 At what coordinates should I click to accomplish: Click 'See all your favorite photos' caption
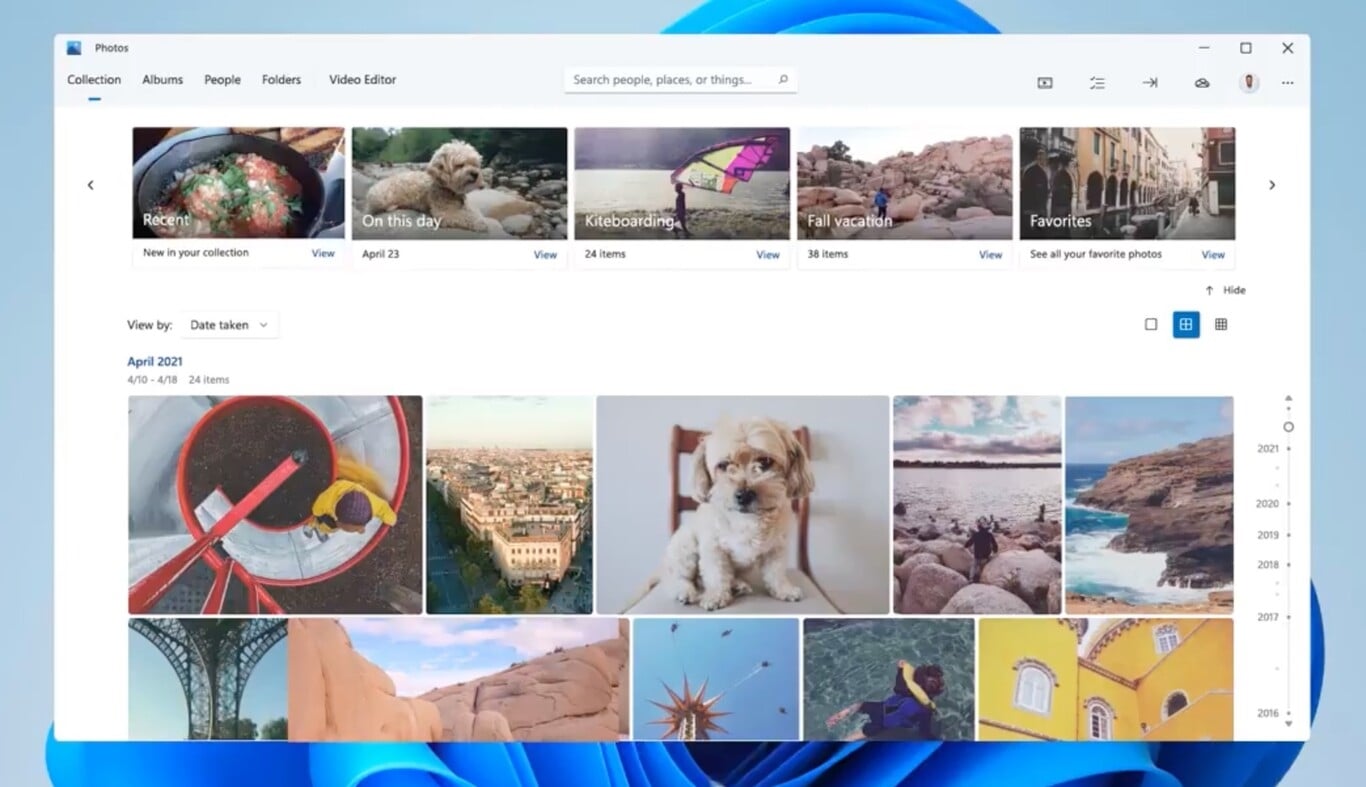pos(1096,254)
